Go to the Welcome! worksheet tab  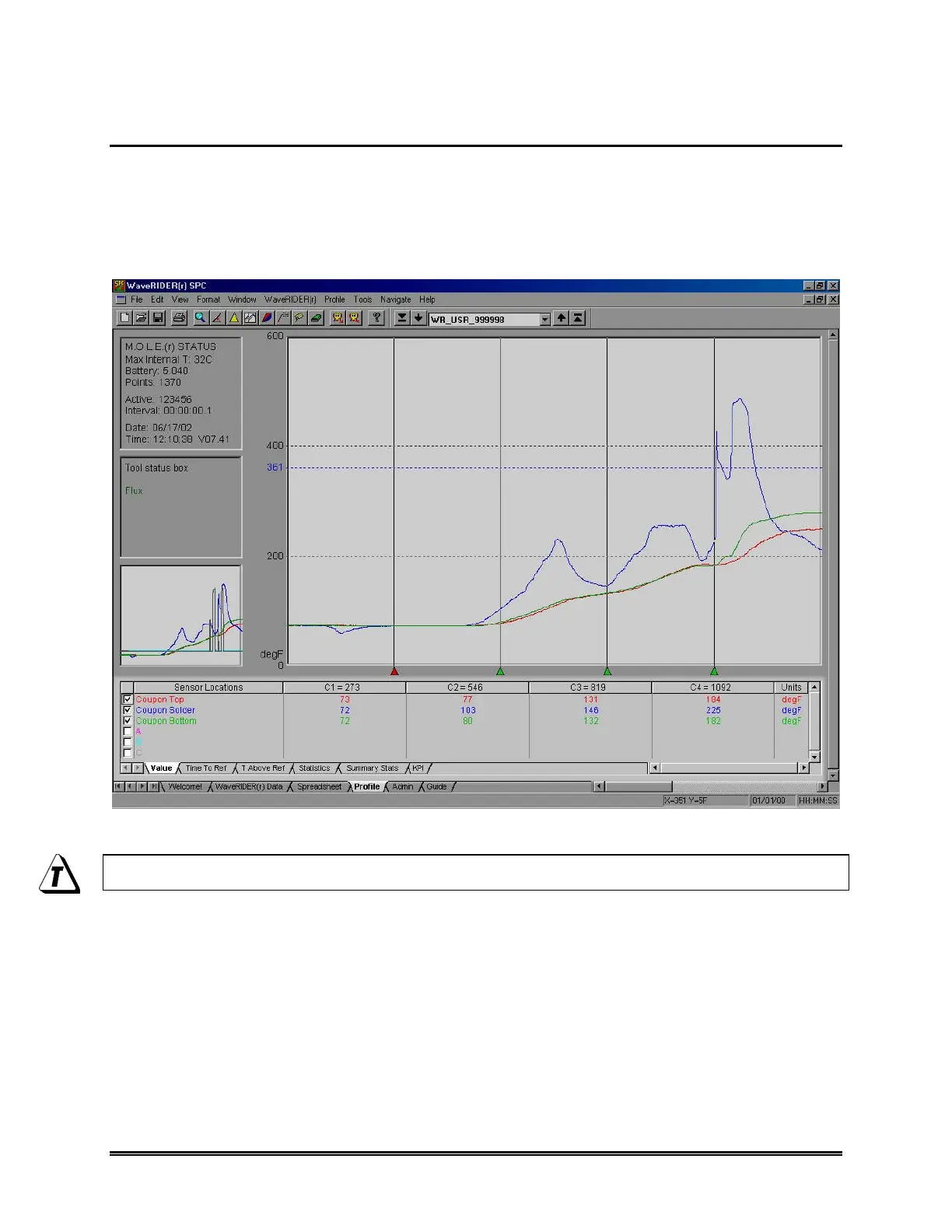[x=185, y=787]
